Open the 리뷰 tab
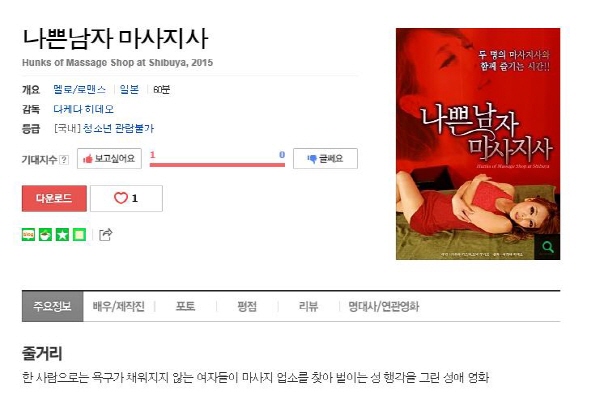The width and height of the screenshot is (600, 401). (308, 306)
